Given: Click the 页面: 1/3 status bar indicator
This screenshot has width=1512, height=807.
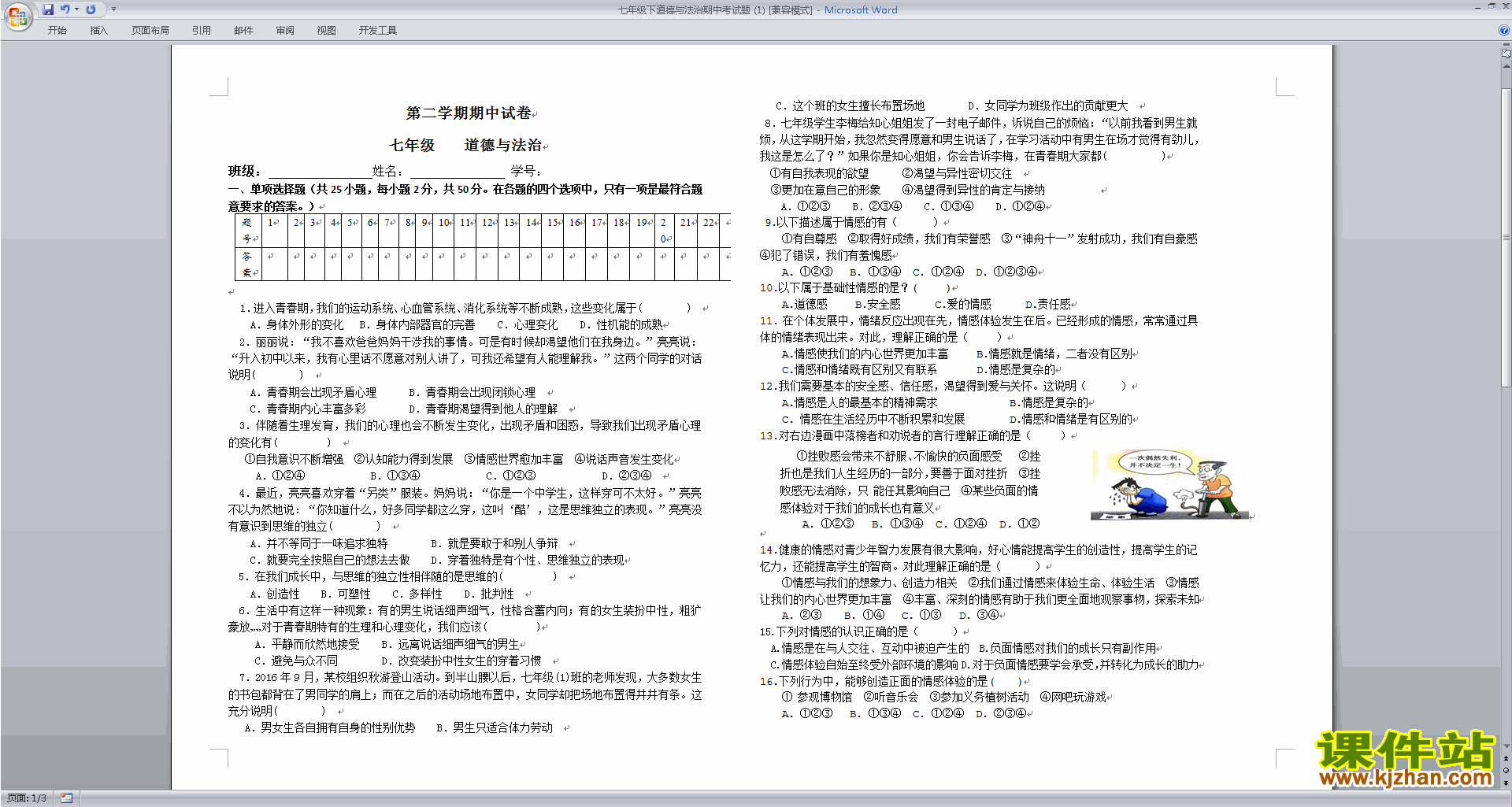Looking at the screenshot, I should pyautogui.click(x=27, y=798).
